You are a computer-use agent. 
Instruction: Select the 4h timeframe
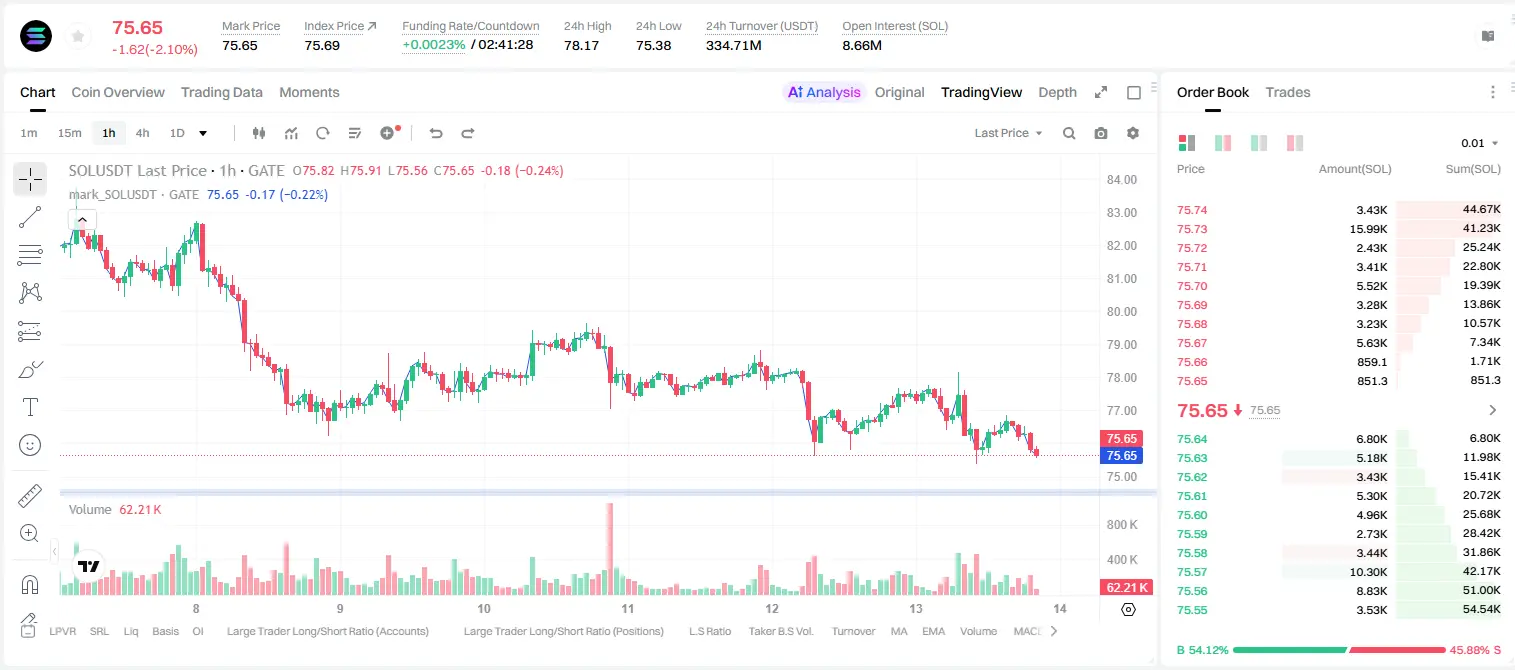(x=142, y=133)
